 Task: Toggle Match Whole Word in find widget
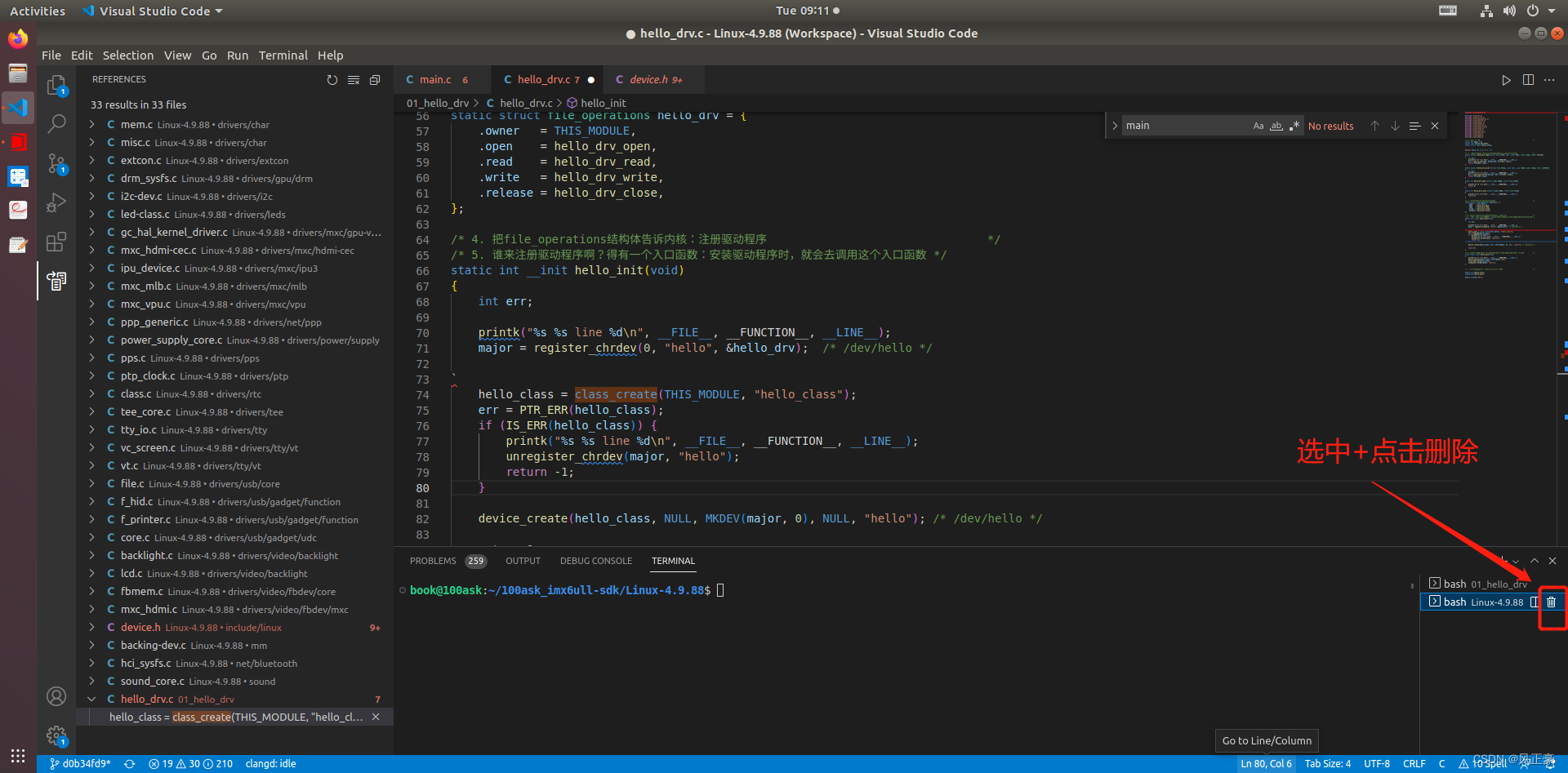click(1276, 126)
